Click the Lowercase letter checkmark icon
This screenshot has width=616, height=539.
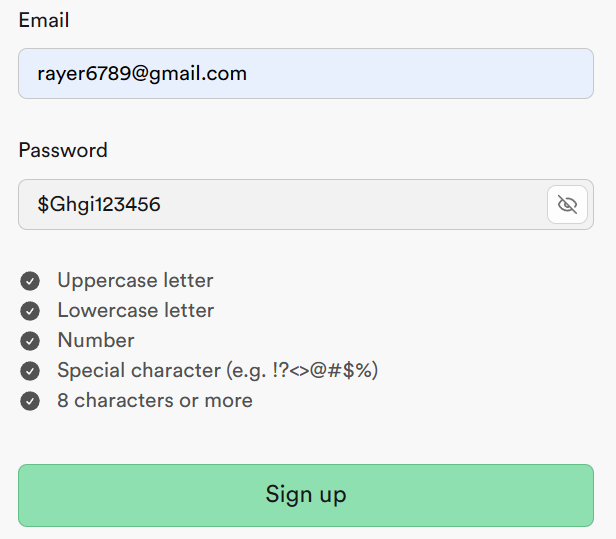click(x=30, y=311)
